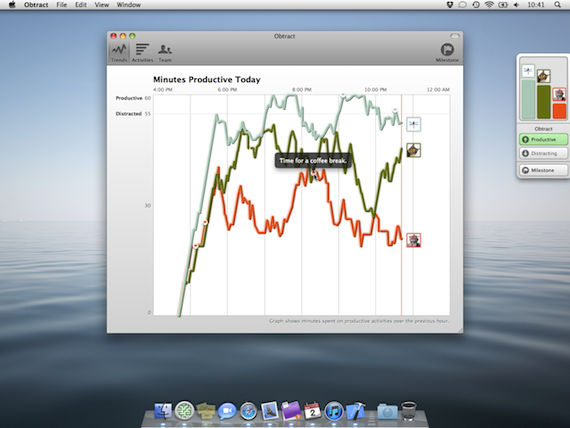Open the File menu

point(61,5)
